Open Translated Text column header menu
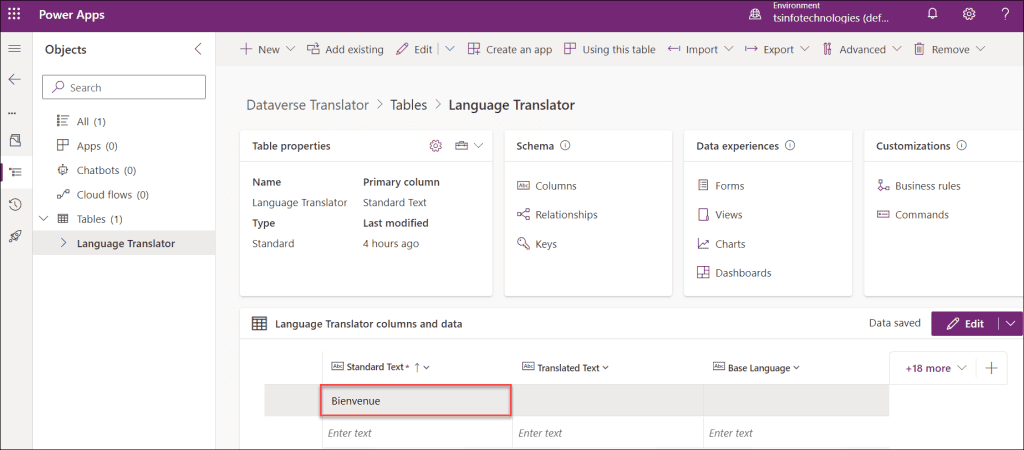Screen dimensions: 1024x450 tap(605, 368)
